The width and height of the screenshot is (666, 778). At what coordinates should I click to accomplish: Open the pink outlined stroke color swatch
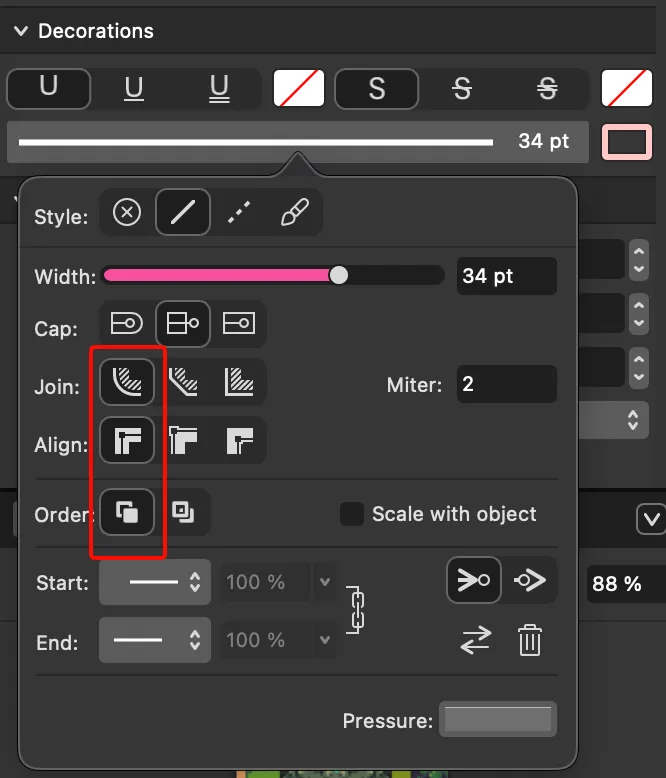click(627, 142)
